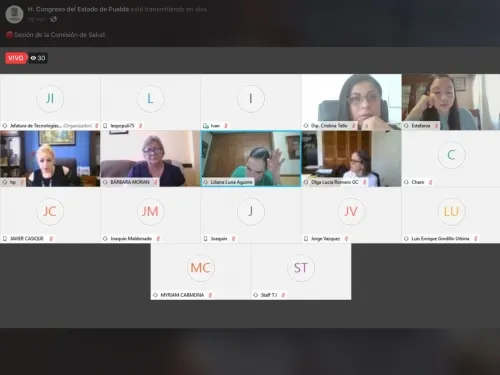Click the Joaquin Maldonado name label
Screen dimensions: 500x375
[x=131, y=239]
